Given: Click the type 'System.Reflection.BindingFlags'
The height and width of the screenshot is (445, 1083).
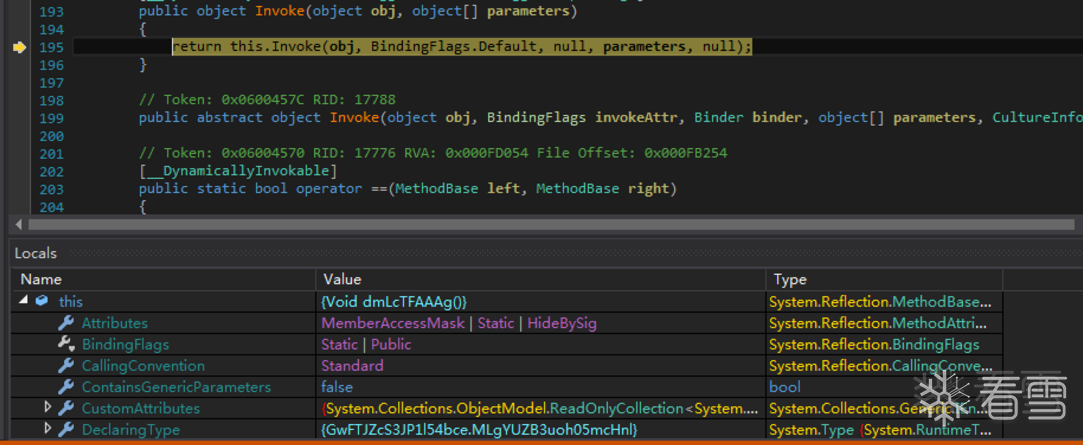Looking at the screenshot, I should [x=874, y=344].
